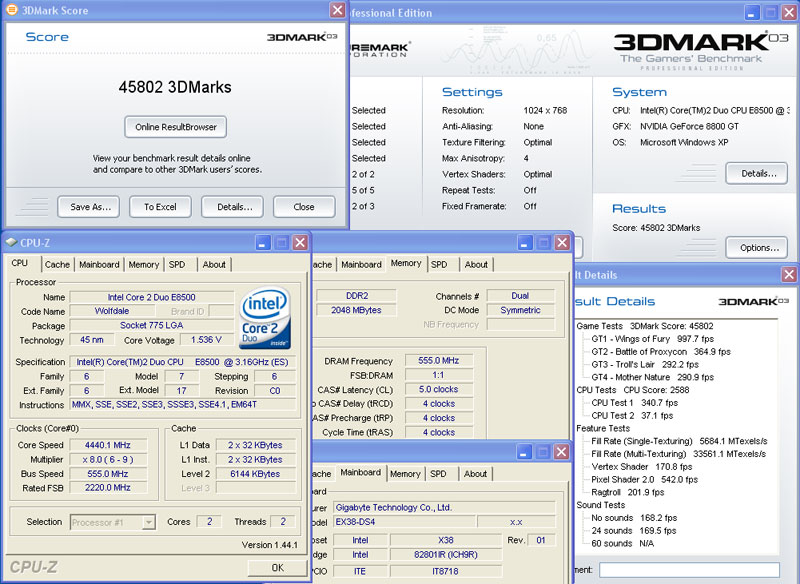Close the Result Details window
800x584 pixels.
(789, 274)
